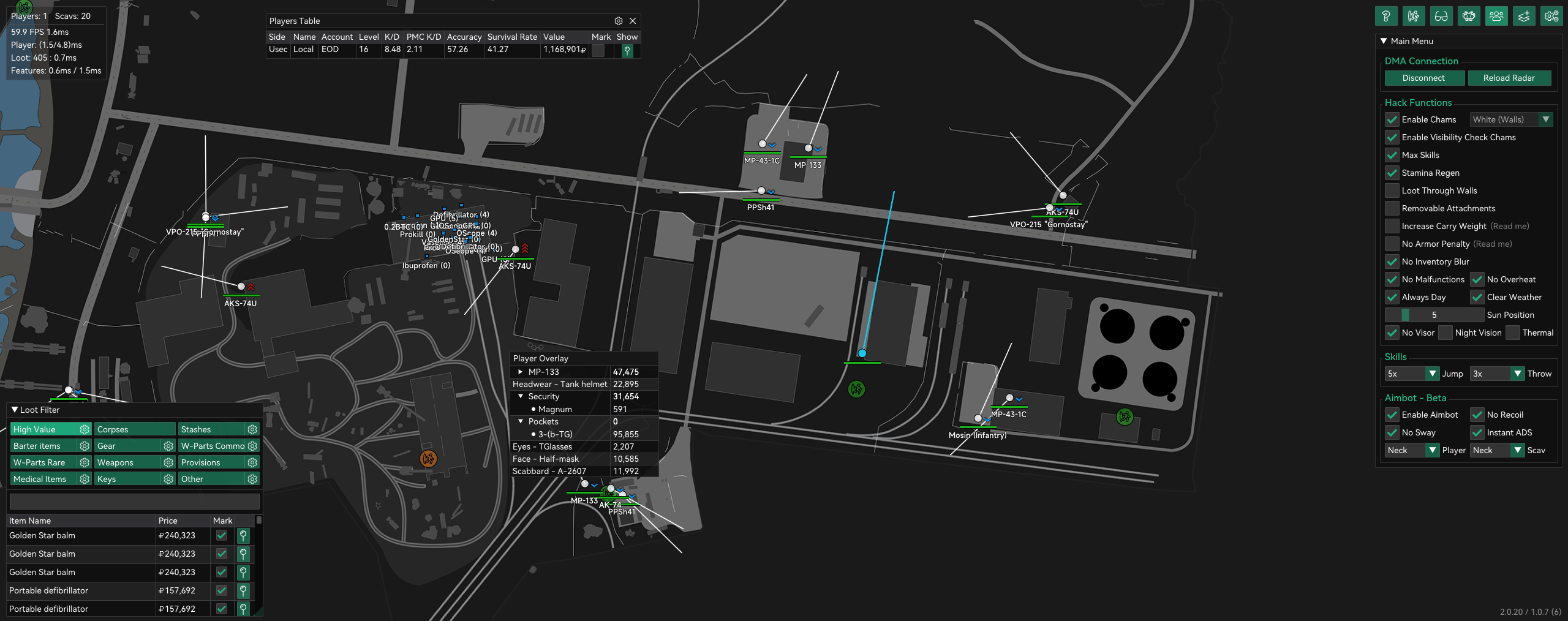The width and height of the screenshot is (1568, 621).
Task: Open Provisions filter gear settings
Action: pos(252,462)
